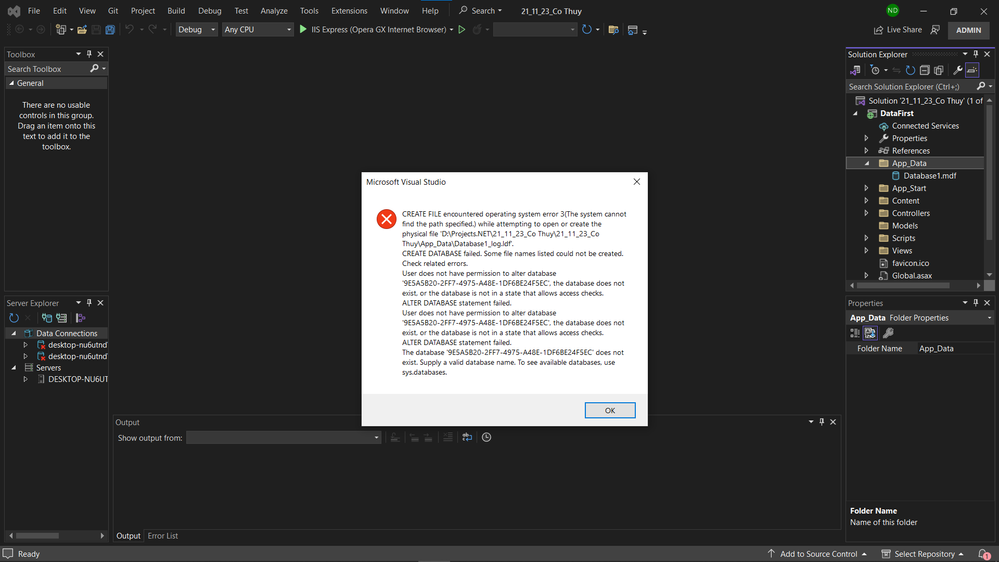Viewport: 999px width, 562px height.
Task: Click the browser refresh icon in toolbar
Action: [x=587, y=29]
